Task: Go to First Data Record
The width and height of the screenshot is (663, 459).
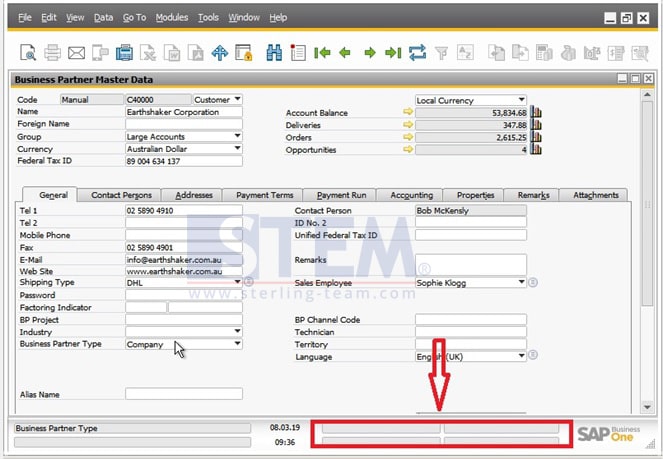Action: [322, 53]
